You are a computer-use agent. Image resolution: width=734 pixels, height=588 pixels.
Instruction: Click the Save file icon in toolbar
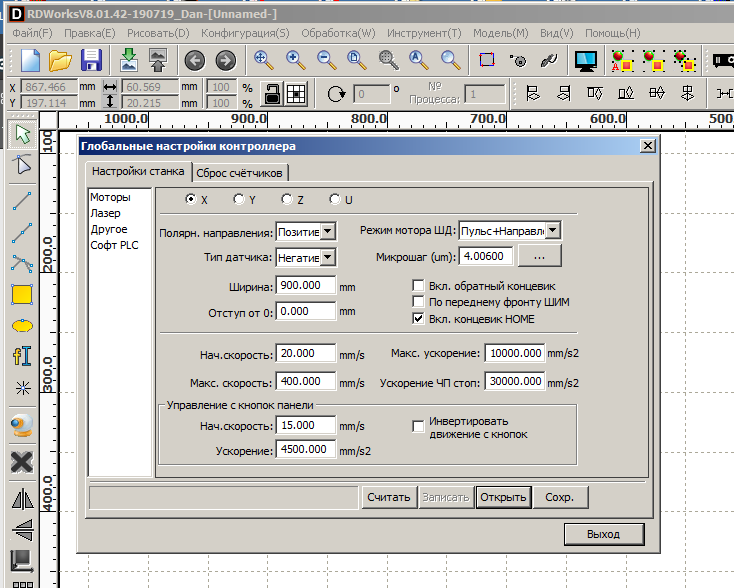(x=92, y=59)
